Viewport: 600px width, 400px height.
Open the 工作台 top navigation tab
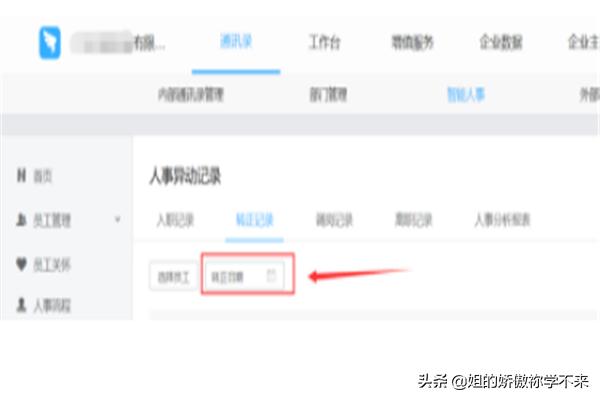click(324, 42)
